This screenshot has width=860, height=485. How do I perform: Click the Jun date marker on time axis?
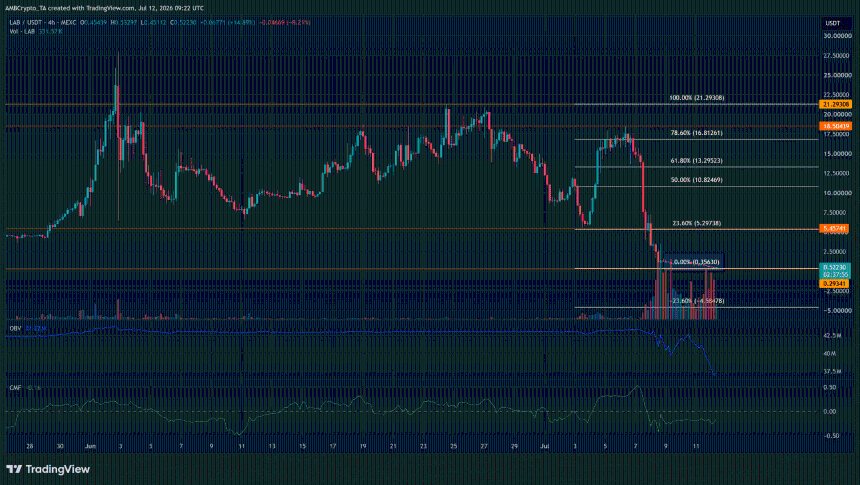pyautogui.click(x=90, y=447)
